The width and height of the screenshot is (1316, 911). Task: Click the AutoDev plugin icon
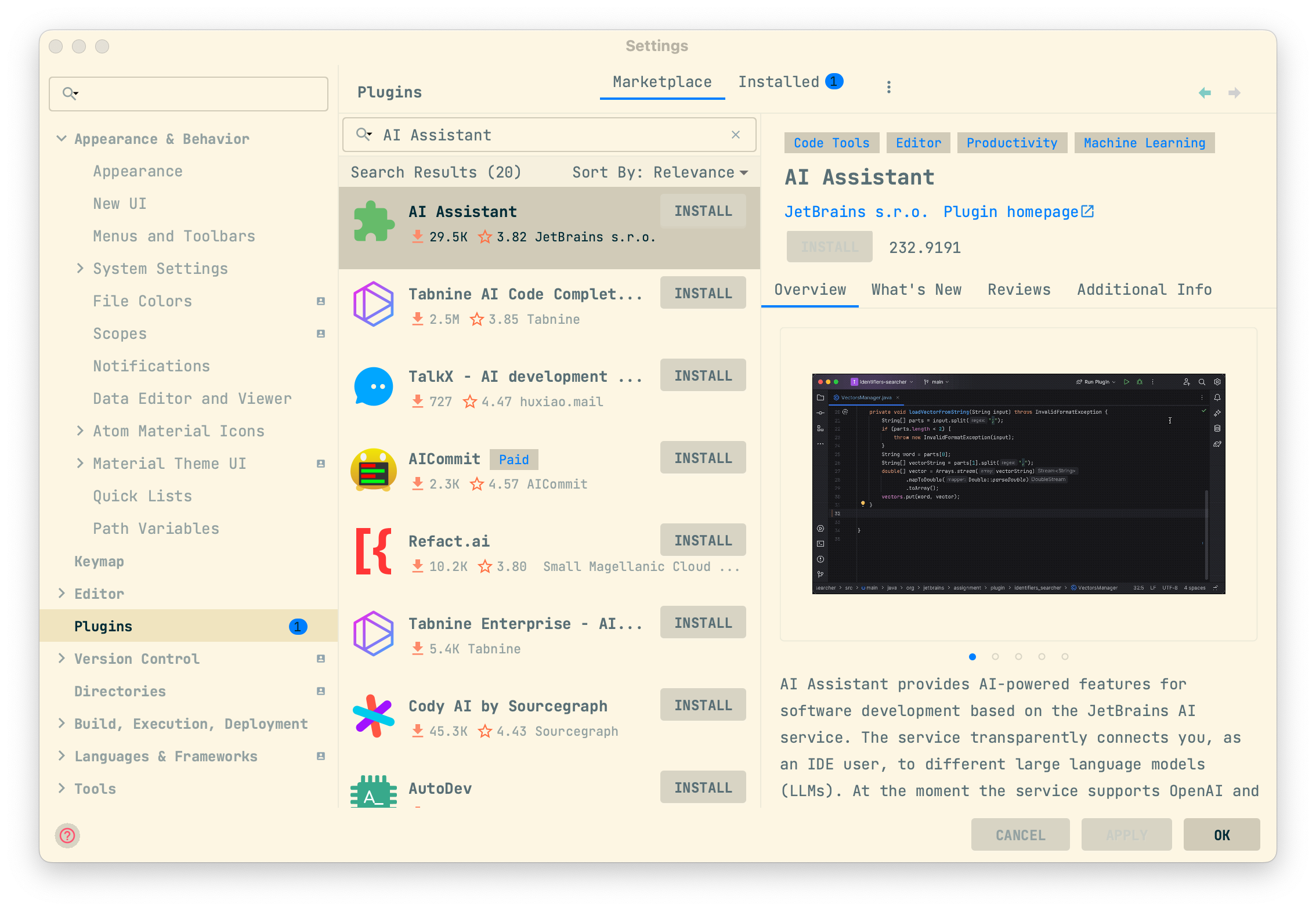point(374,792)
